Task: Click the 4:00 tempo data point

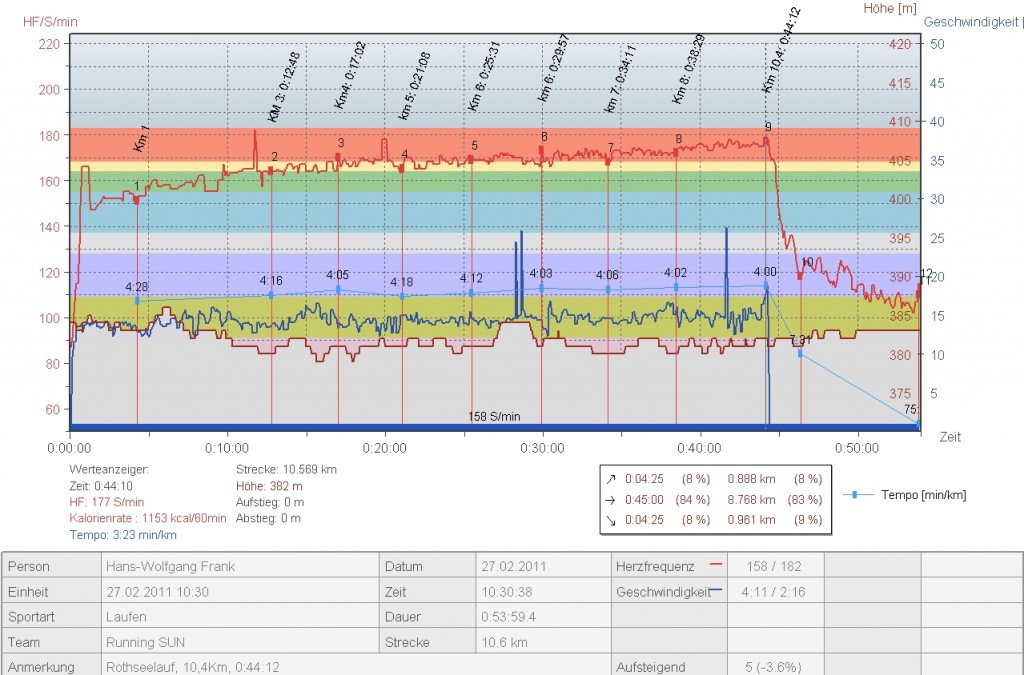Action: (x=766, y=285)
